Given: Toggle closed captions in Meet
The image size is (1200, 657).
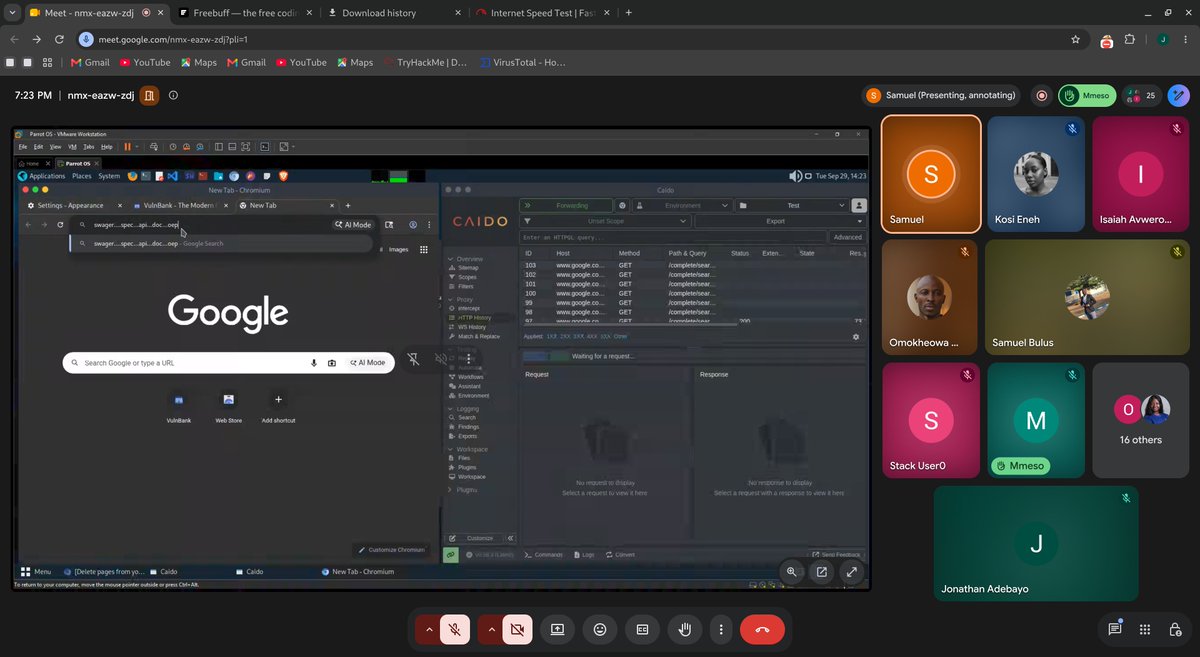Looking at the screenshot, I should [x=643, y=629].
